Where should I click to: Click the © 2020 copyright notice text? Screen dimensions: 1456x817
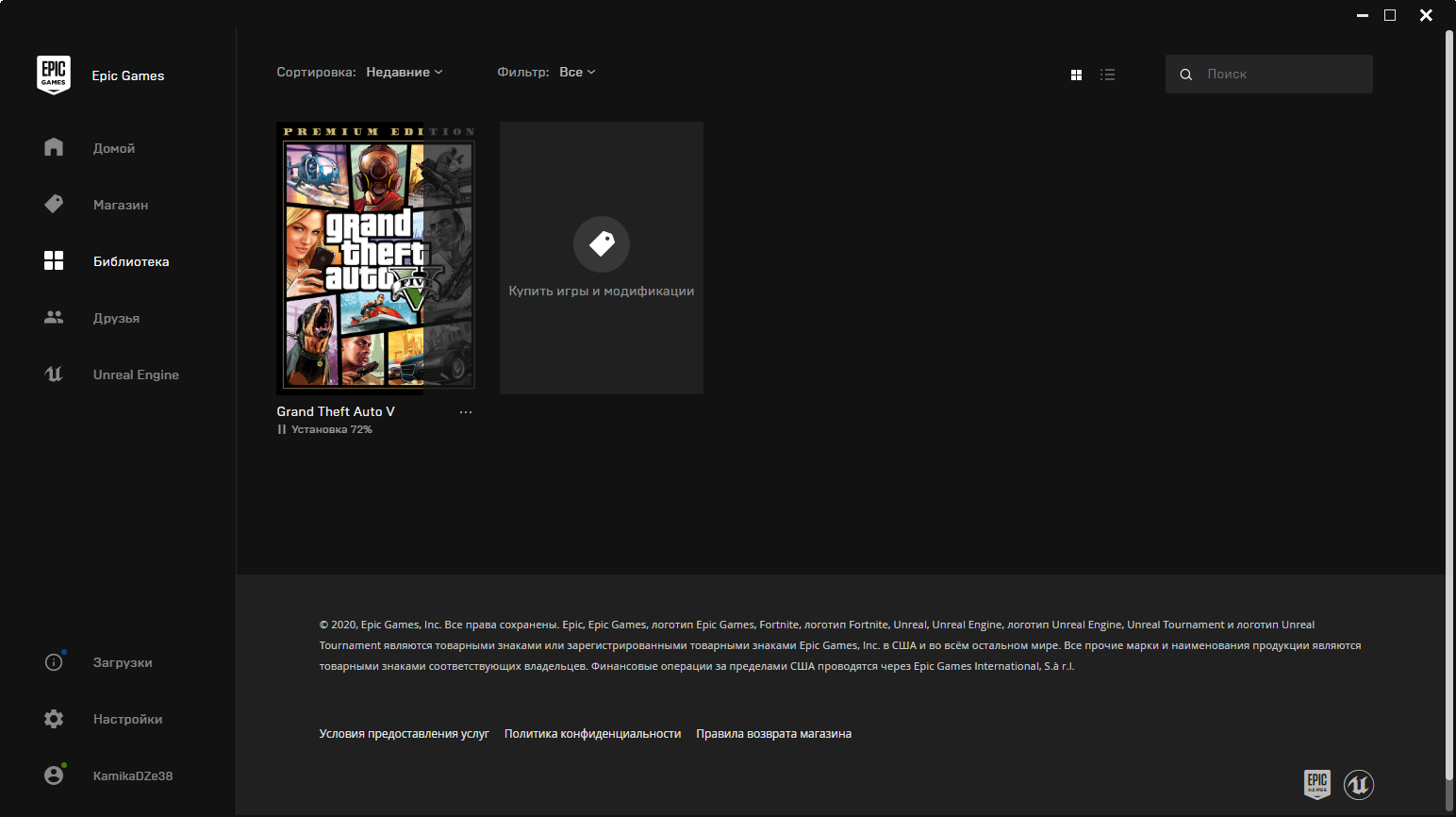pos(840,645)
